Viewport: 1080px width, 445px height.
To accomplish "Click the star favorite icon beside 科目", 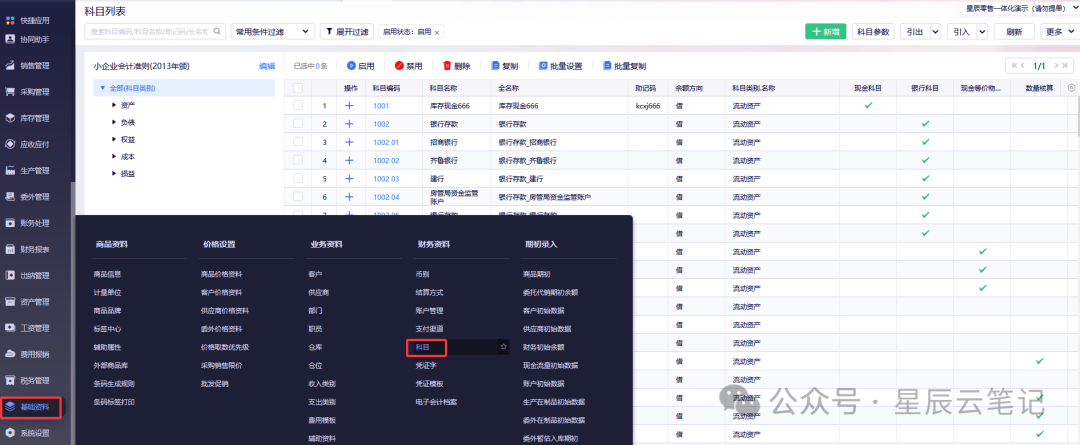I will (503, 347).
